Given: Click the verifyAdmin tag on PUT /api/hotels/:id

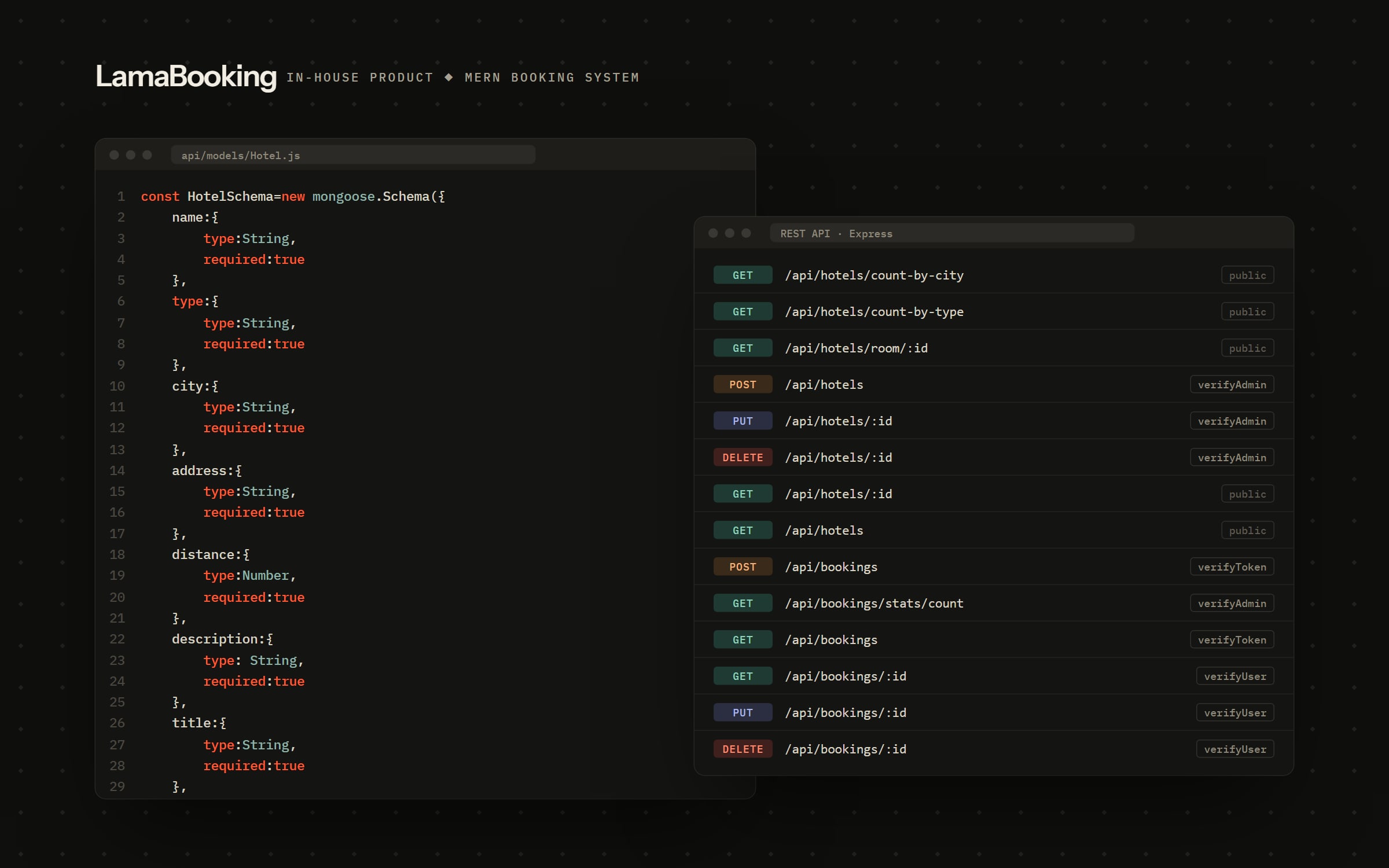Looking at the screenshot, I should [1232, 421].
